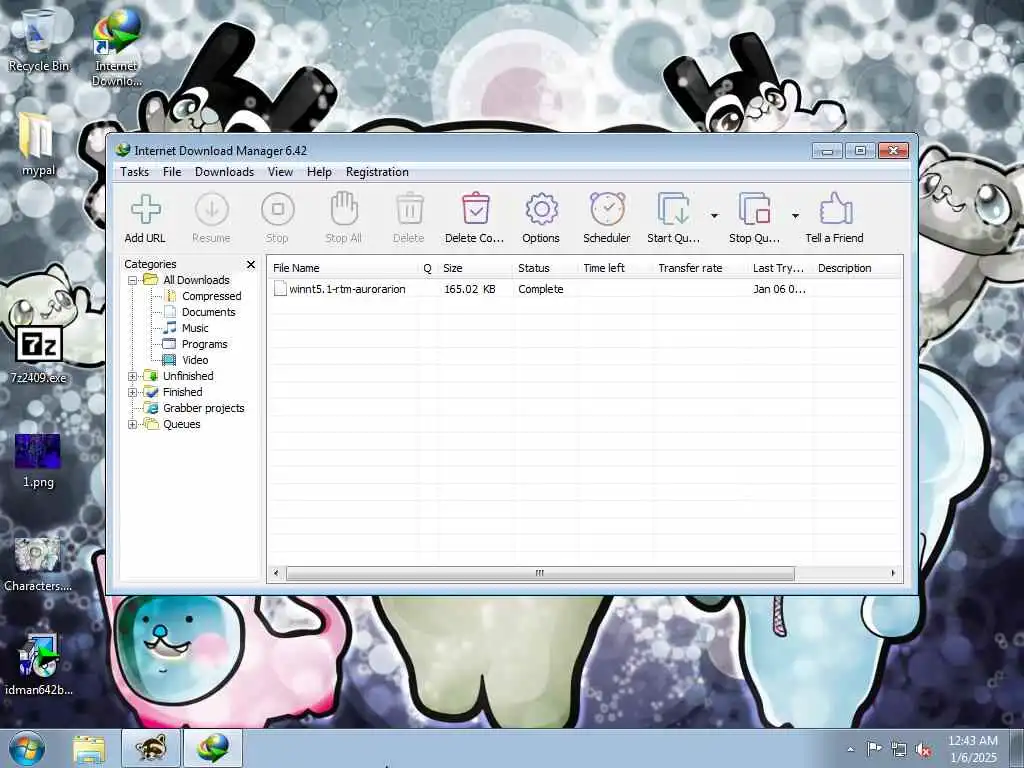Click the 165.02 KB size cell
Screen dimensions: 1024x768
[470, 289]
